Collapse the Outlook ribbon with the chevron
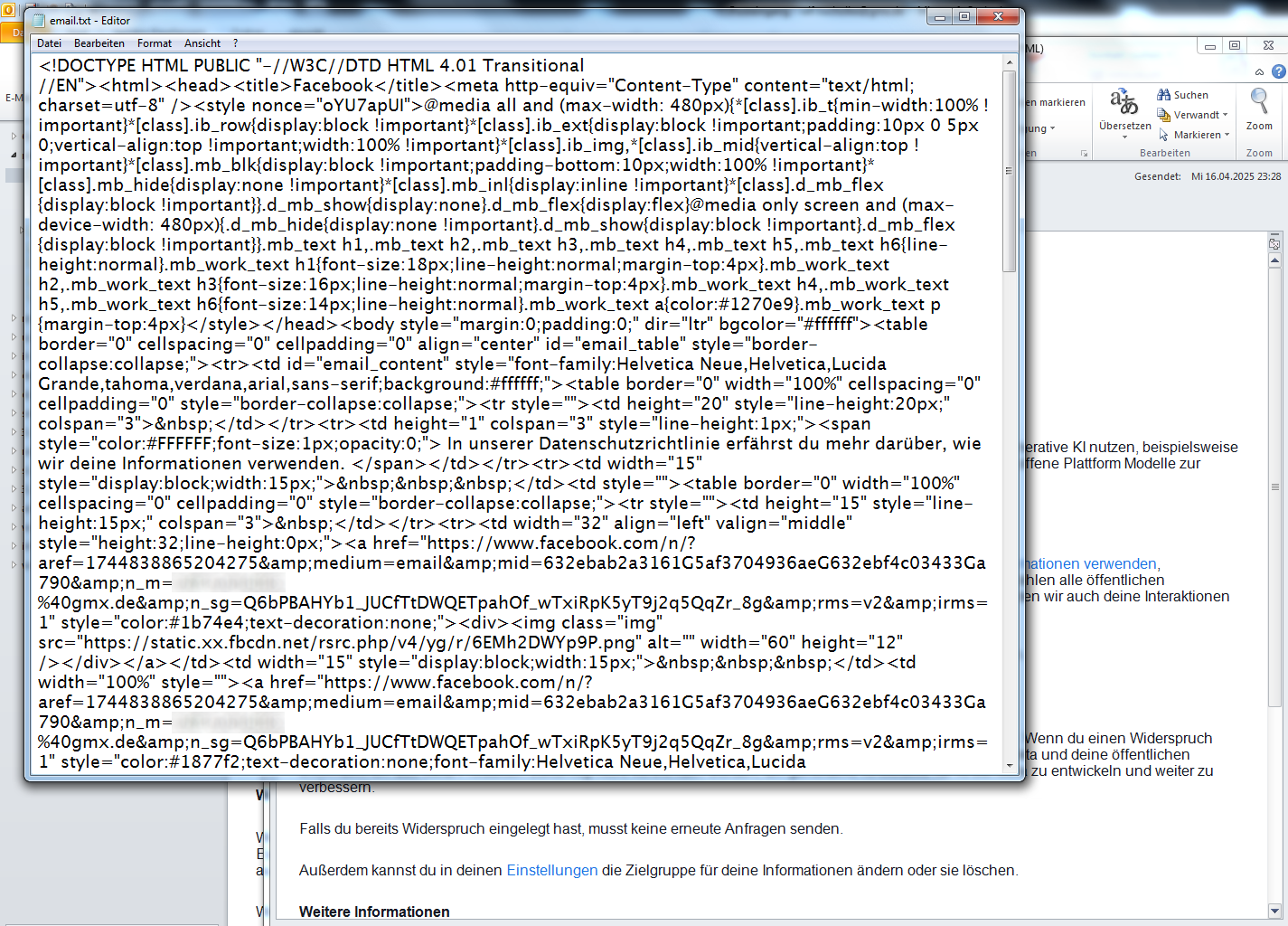Viewport: 1288px width, 926px height. 1259,72
